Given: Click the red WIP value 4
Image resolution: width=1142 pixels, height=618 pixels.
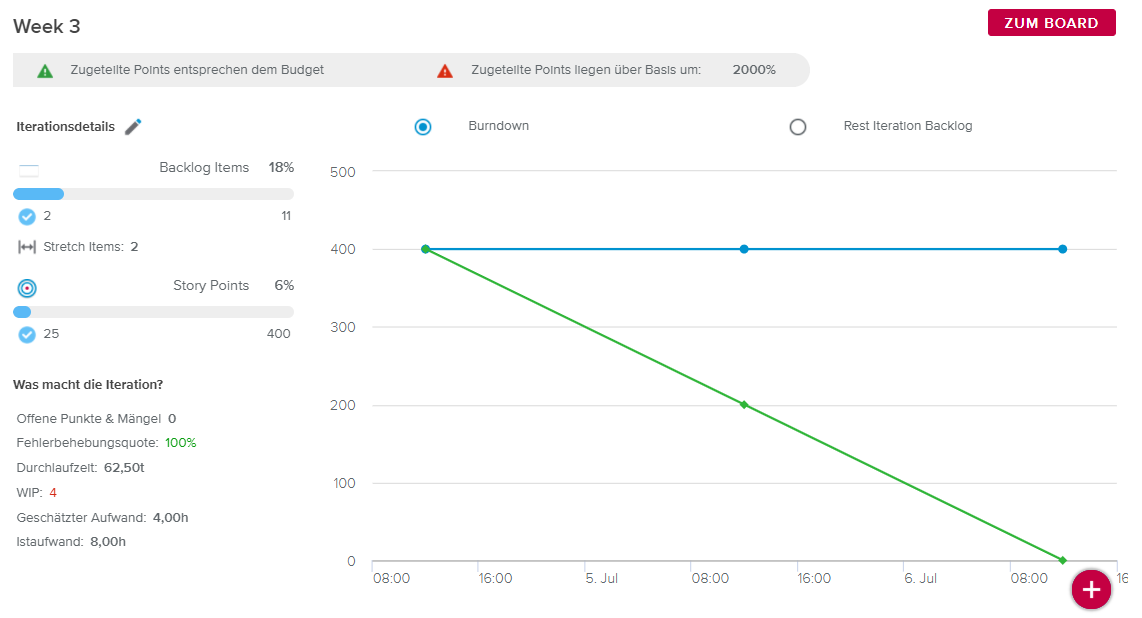Looking at the screenshot, I should (x=53, y=493).
